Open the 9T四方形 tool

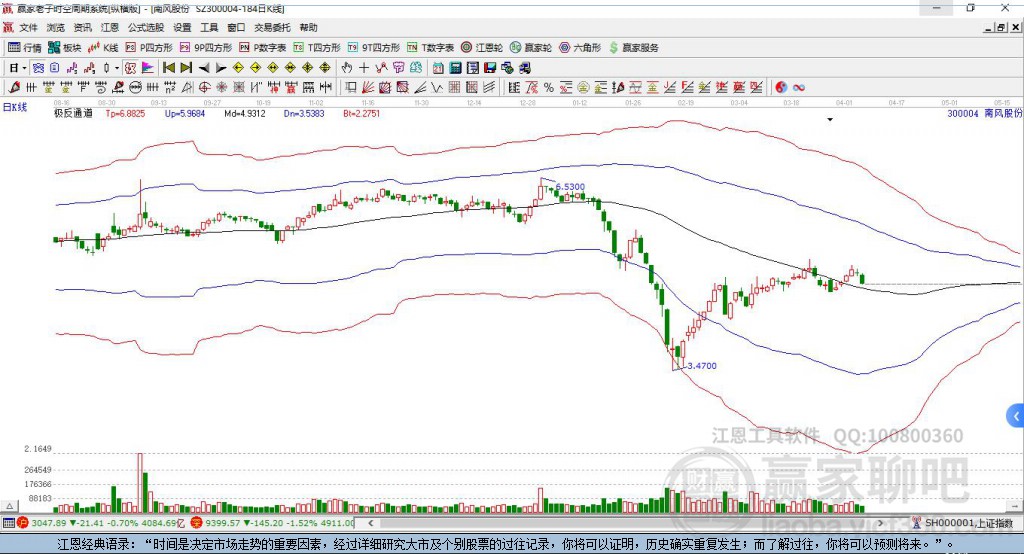point(374,48)
